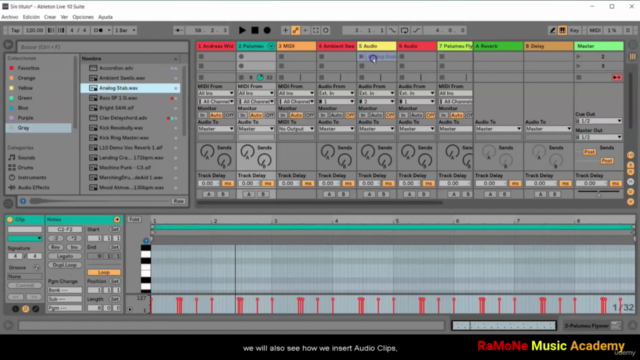Open the Edición menu
640x360 pixels.
click(31, 17)
